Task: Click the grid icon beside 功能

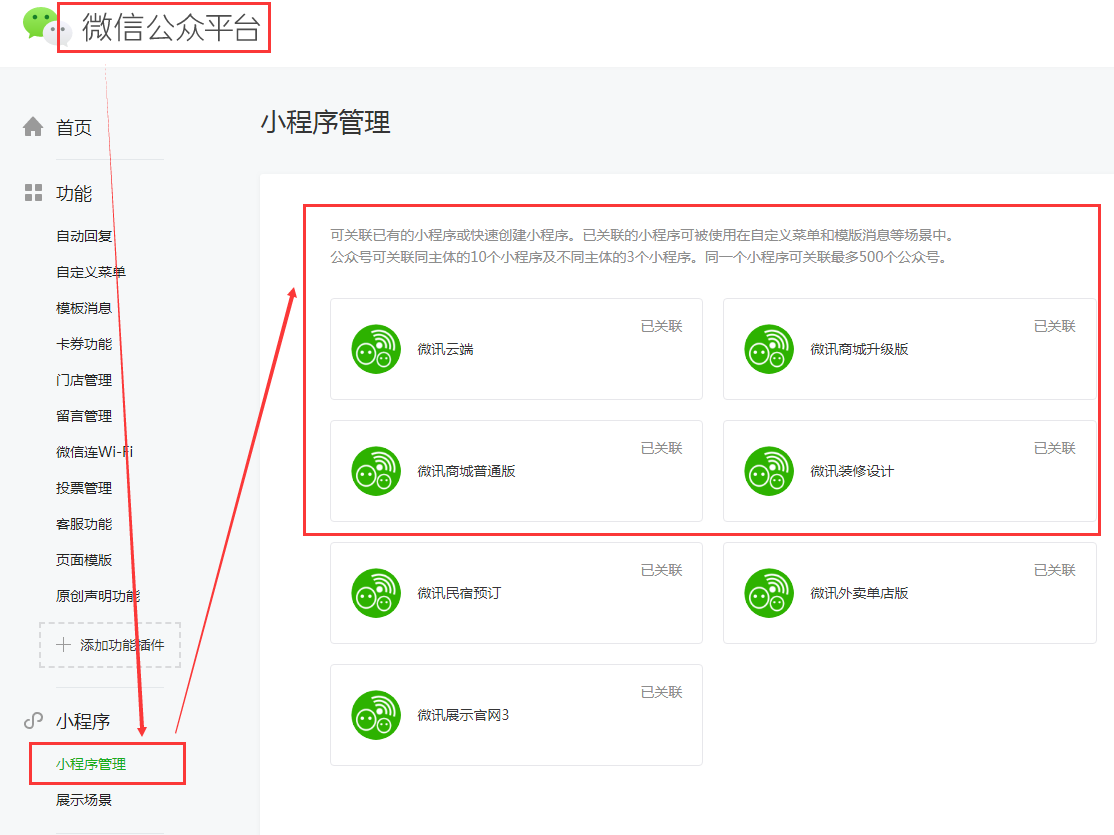Action: [33, 193]
